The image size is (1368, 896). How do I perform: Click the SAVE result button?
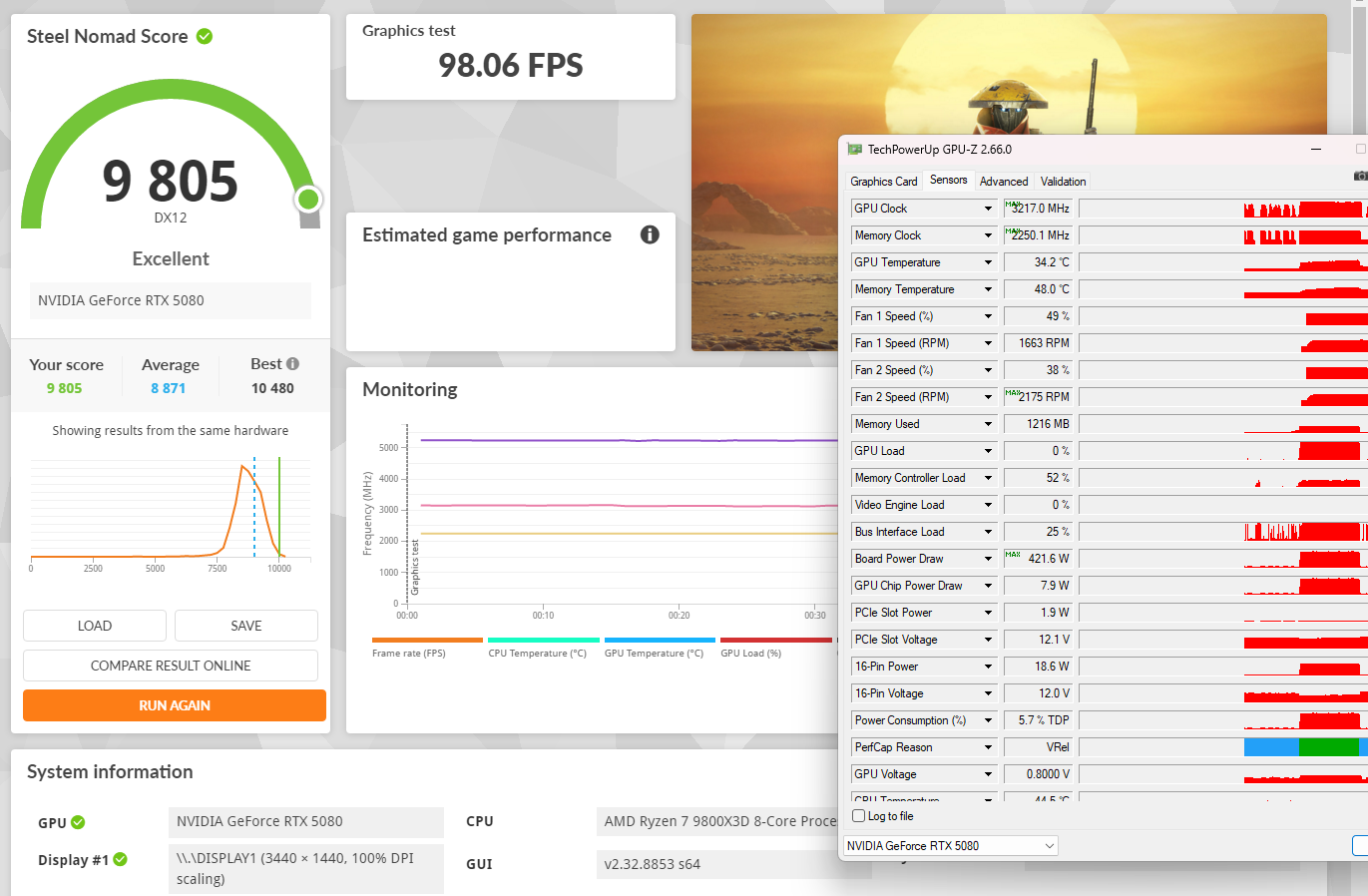coord(246,626)
